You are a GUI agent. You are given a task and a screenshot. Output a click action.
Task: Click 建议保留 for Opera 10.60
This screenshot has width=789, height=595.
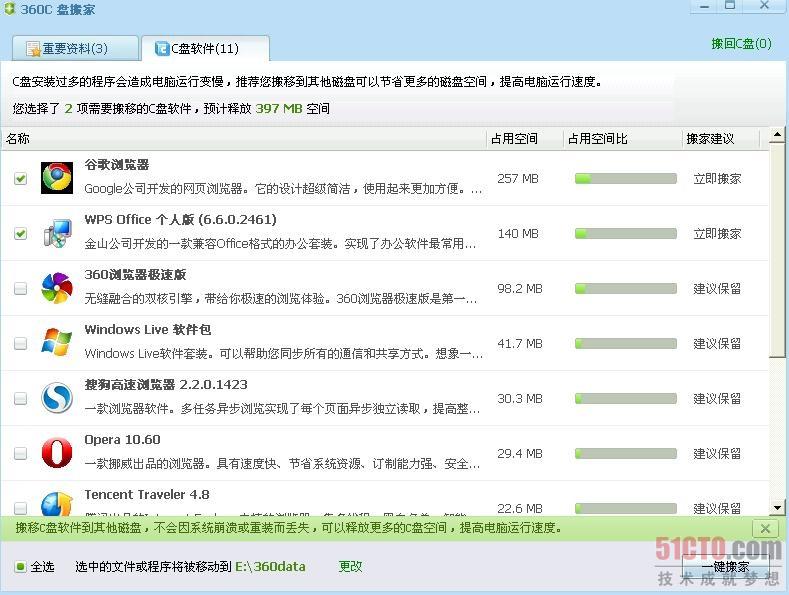717,454
